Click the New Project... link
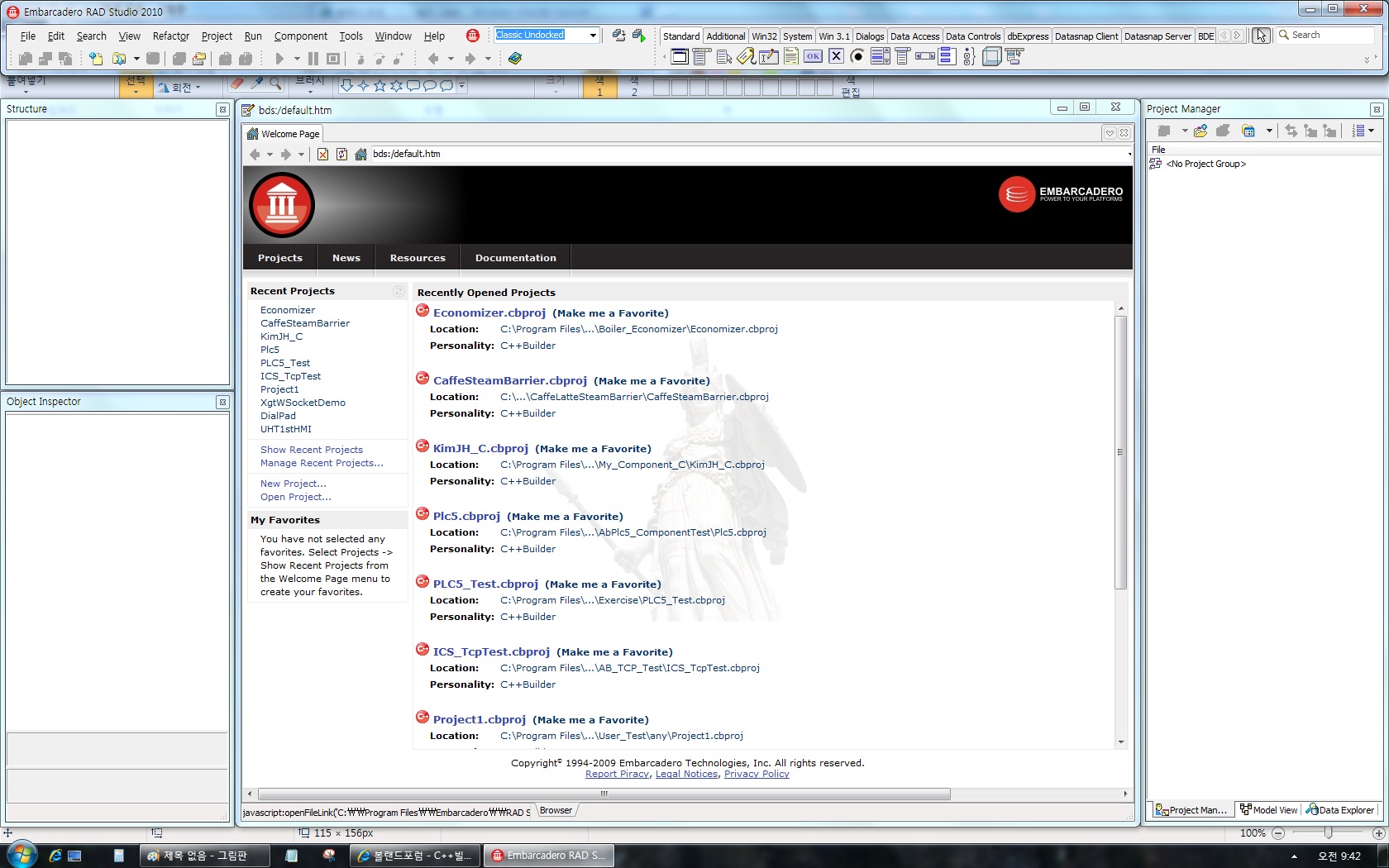 293,484
